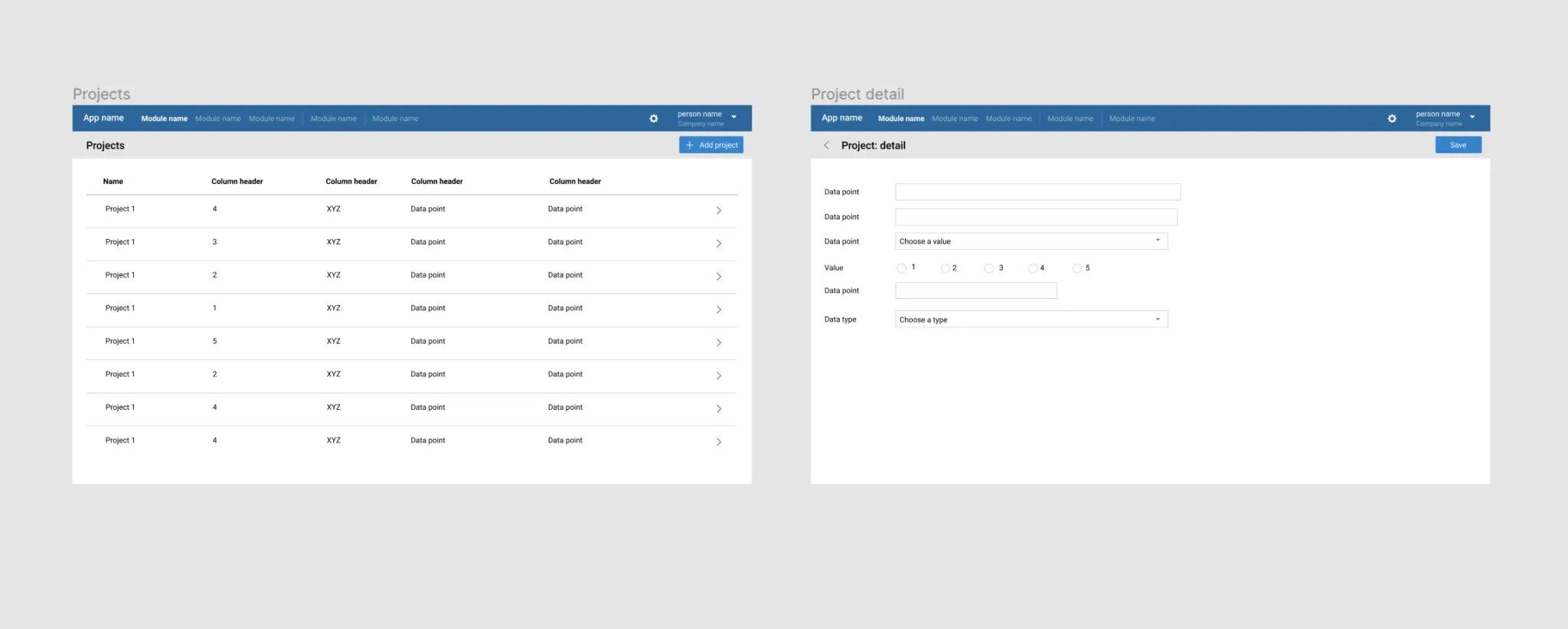Select last Module name tab in Project detail

(x=1132, y=119)
